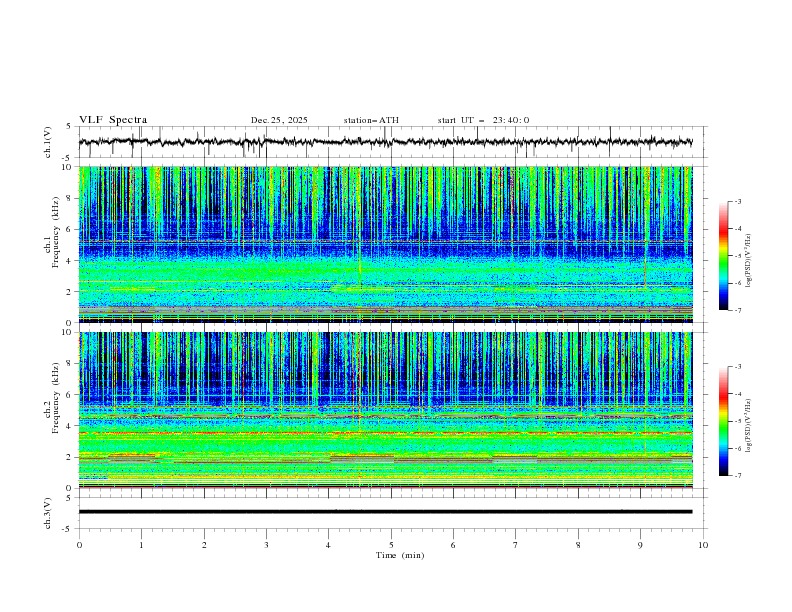Click the time axis tick label '10'

(x=703, y=545)
